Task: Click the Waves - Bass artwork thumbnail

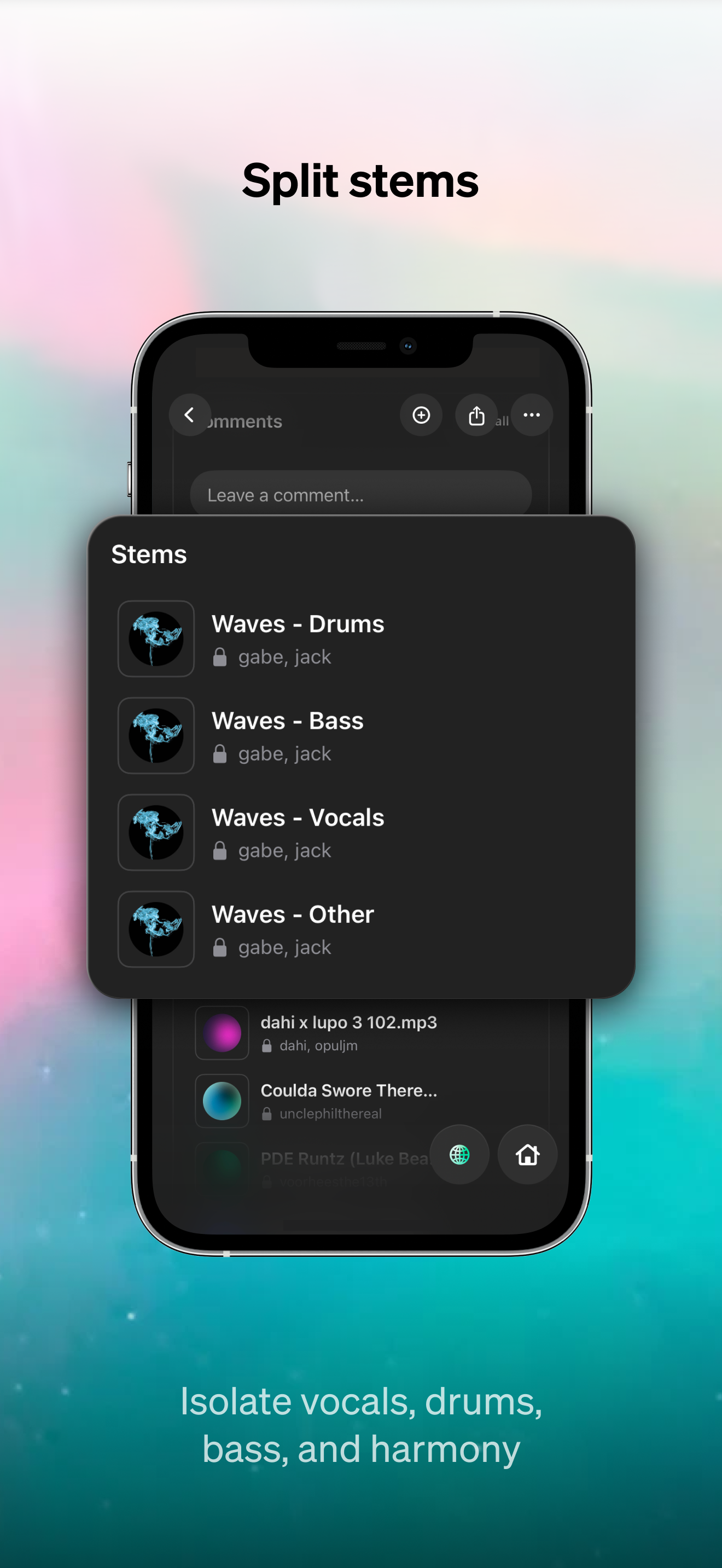Action: 156,735
